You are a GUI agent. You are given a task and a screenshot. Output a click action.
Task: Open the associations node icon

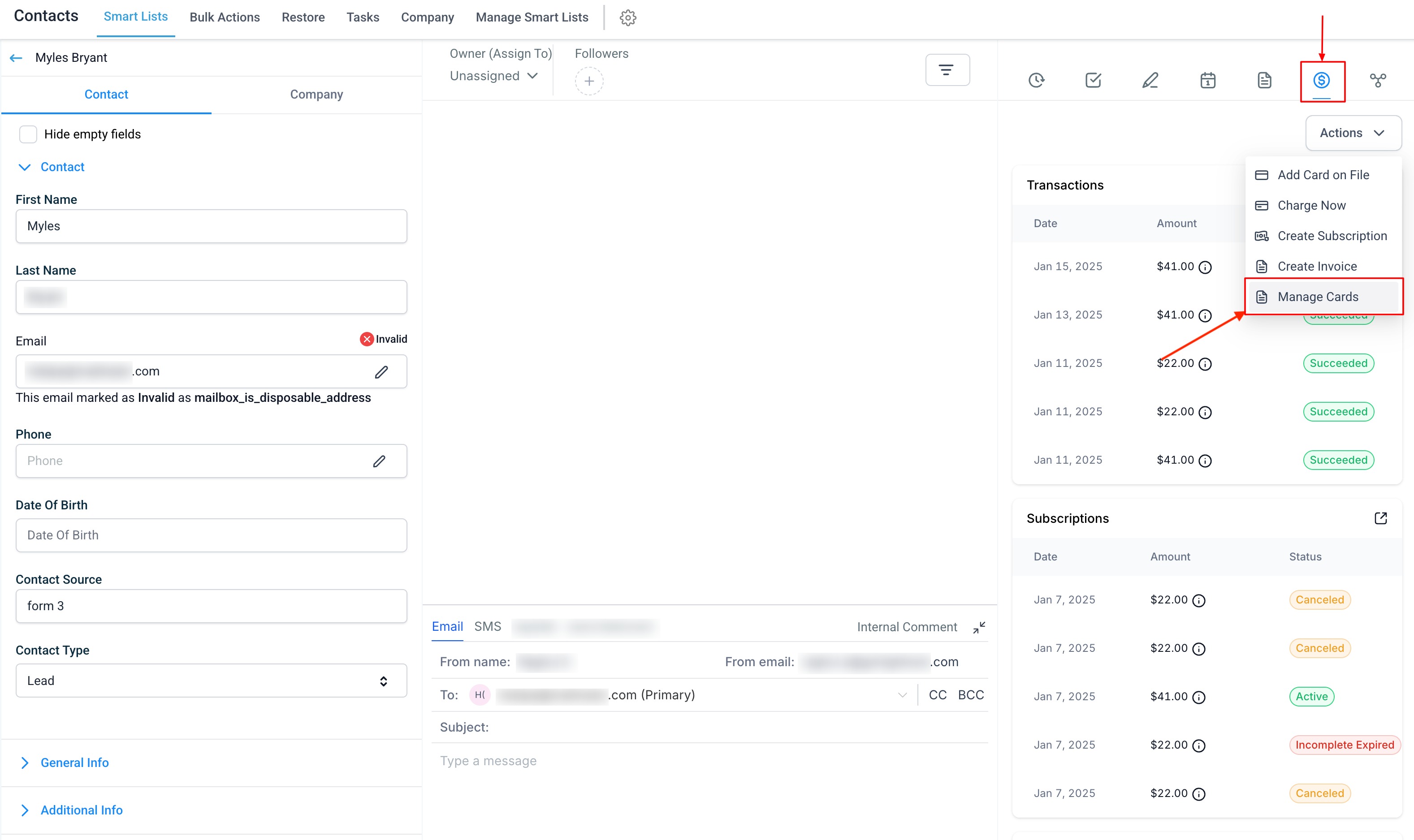pos(1378,80)
